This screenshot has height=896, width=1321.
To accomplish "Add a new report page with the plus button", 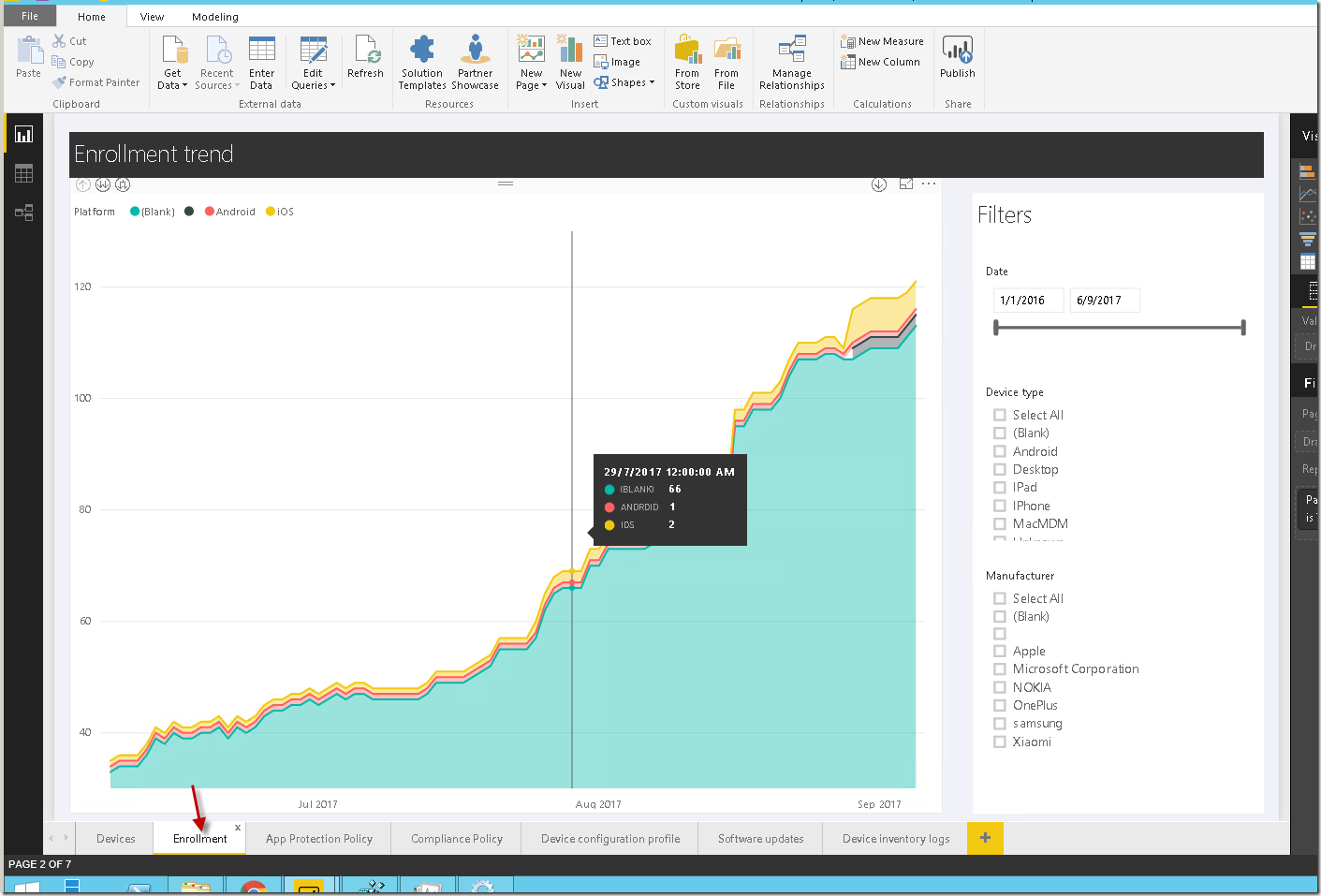I will point(985,838).
